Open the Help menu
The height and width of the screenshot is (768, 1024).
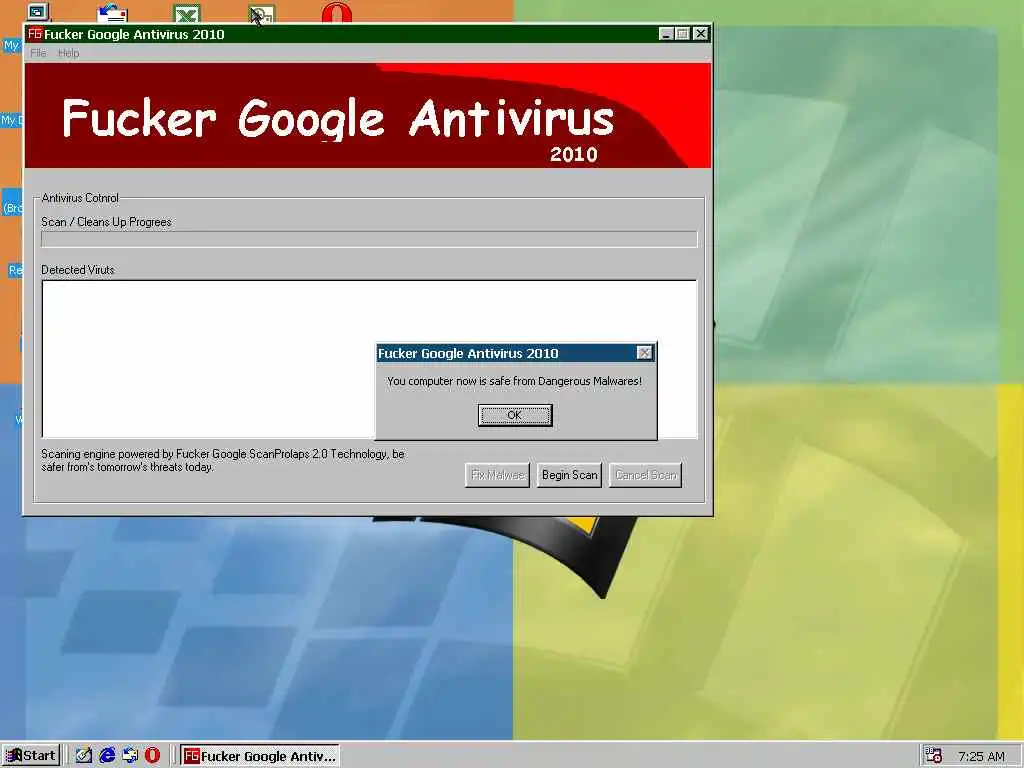tap(69, 53)
